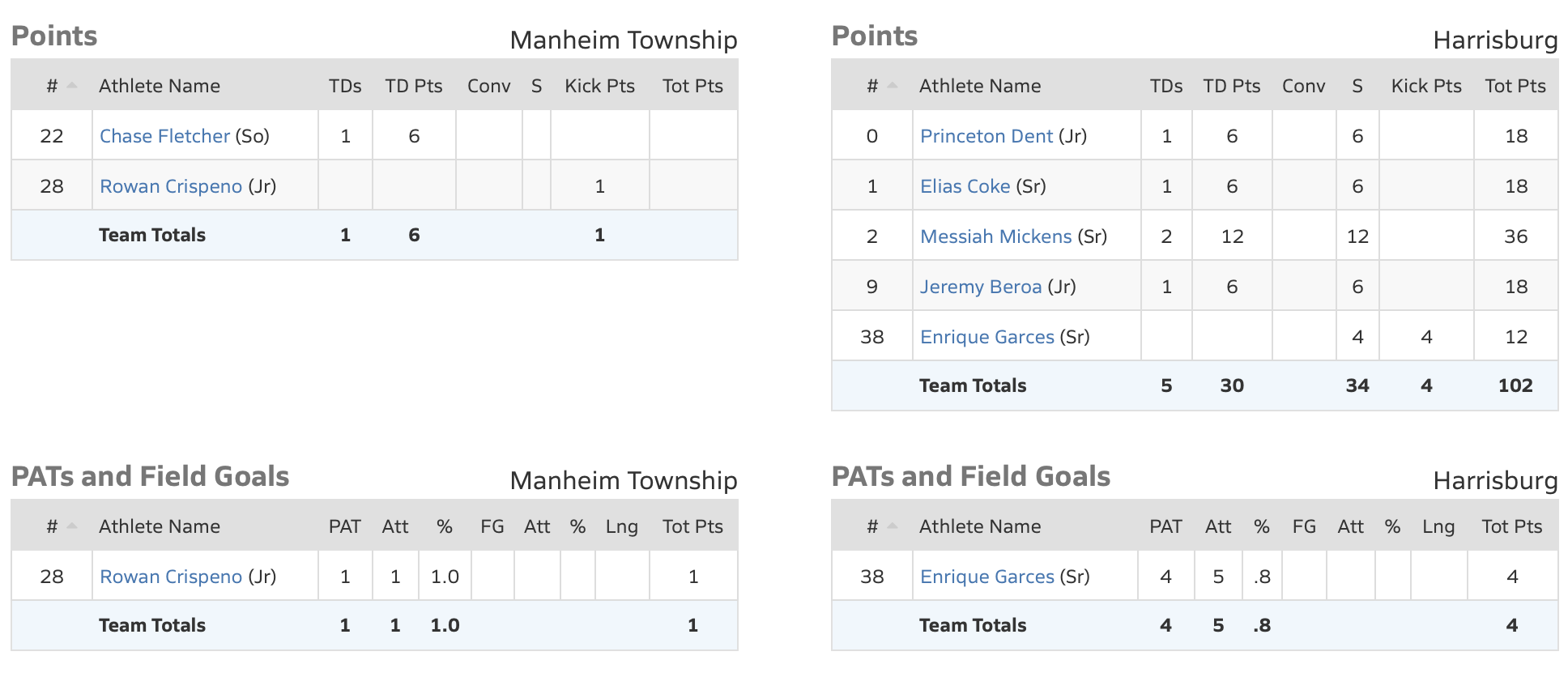Click # sort arrow in Harrisburg PATs table
The image size is (1568, 677).
893,526
